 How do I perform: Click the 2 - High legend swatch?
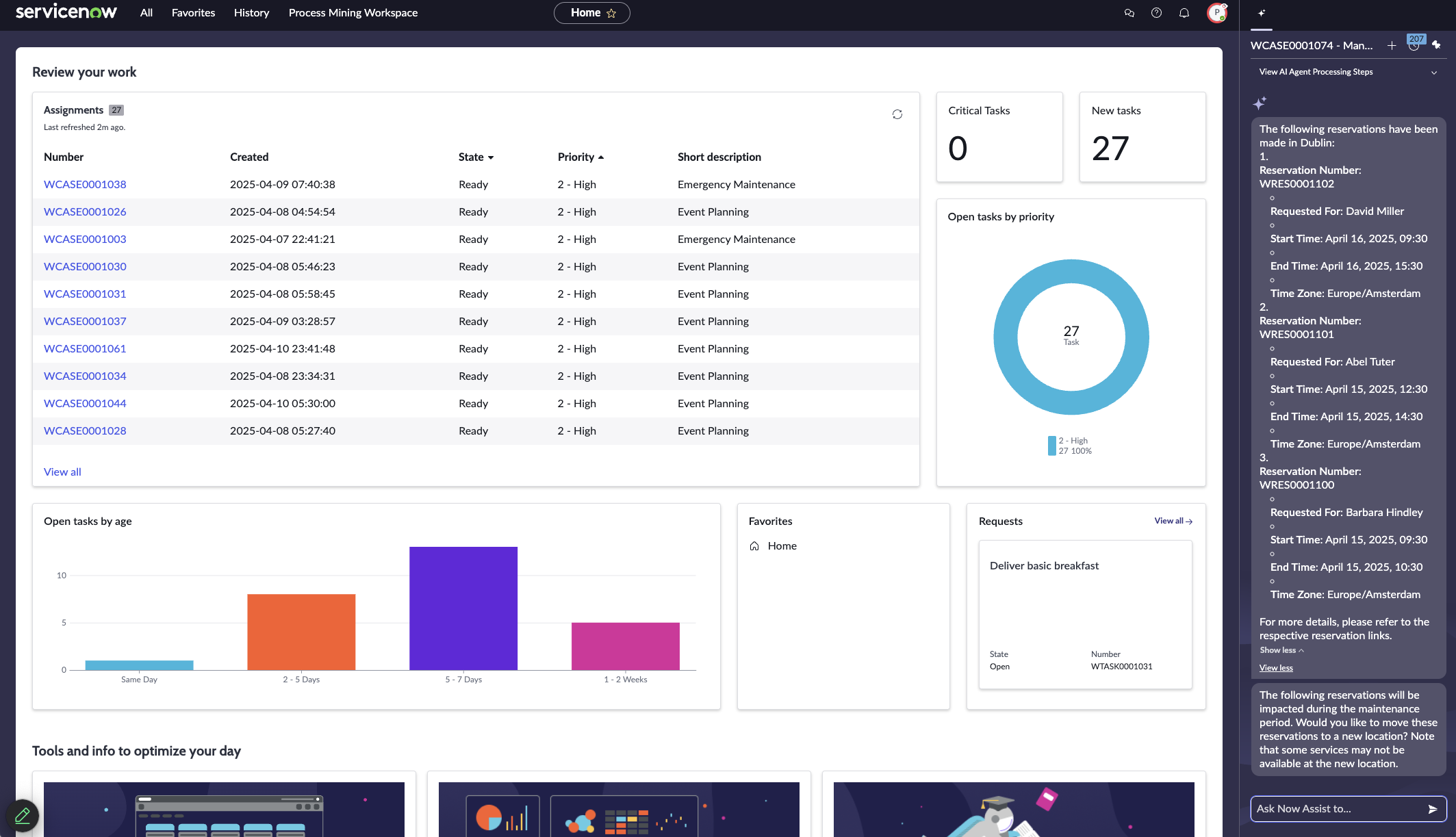point(1051,446)
